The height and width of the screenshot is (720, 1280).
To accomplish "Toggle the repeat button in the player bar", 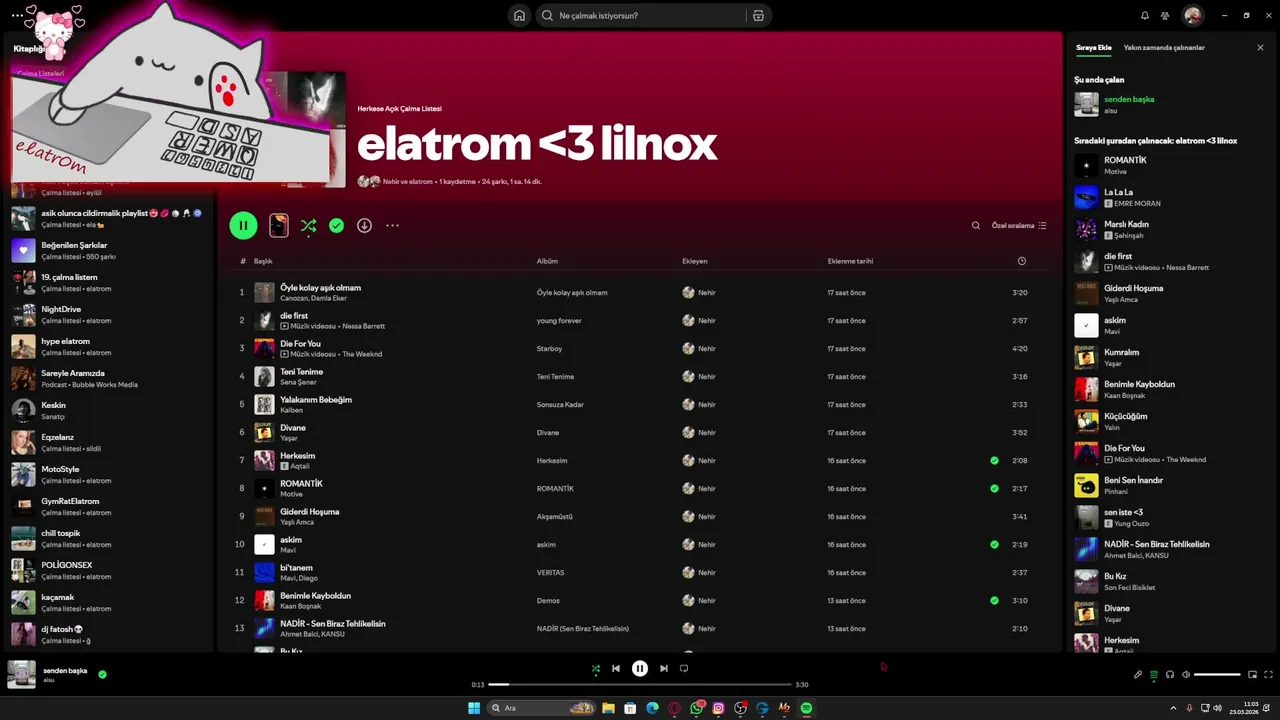I will point(684,668).
